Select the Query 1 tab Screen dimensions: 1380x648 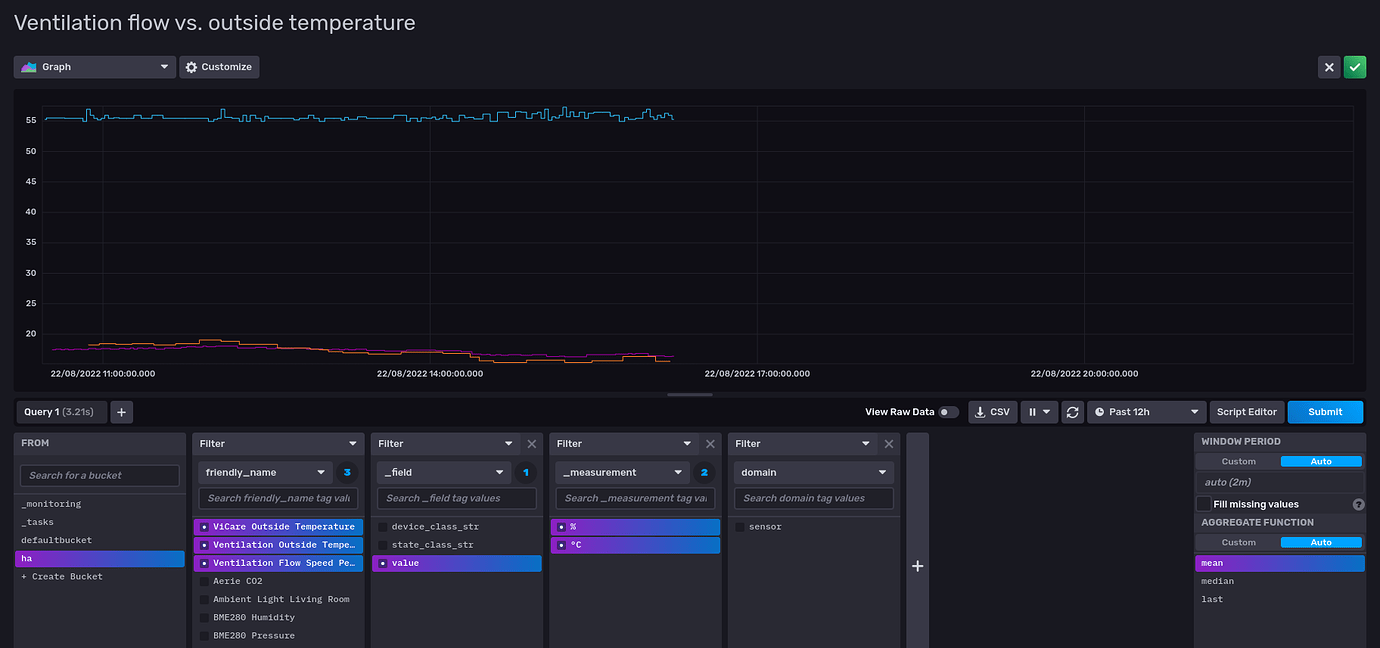coord(62,412)
